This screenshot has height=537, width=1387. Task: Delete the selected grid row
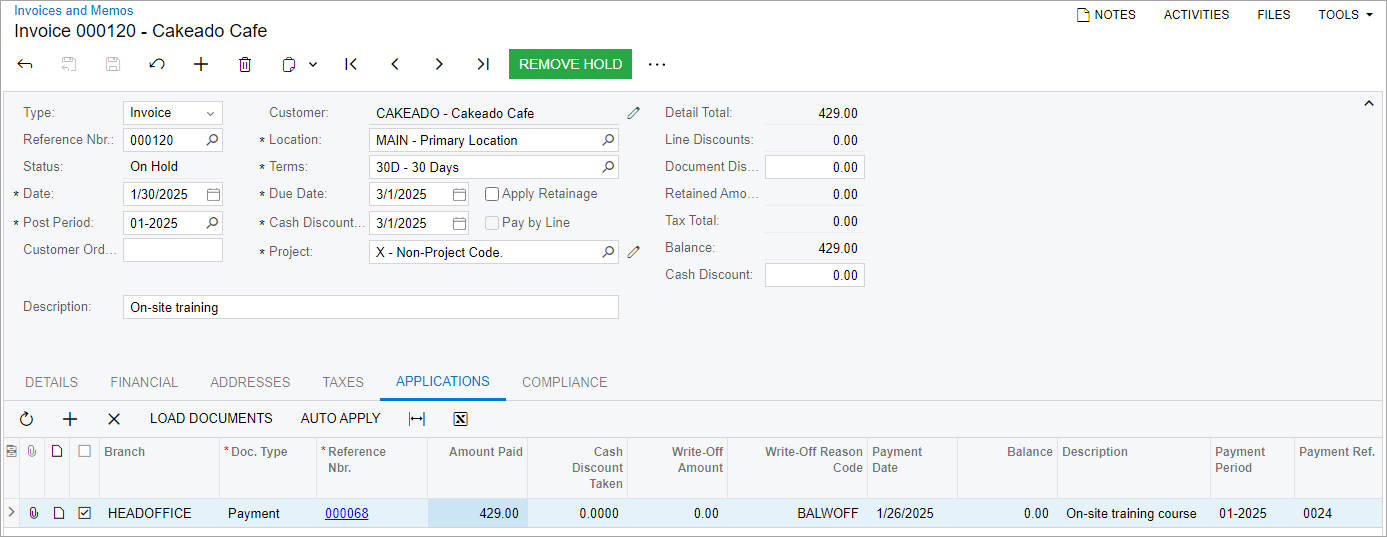pos(114,419)
